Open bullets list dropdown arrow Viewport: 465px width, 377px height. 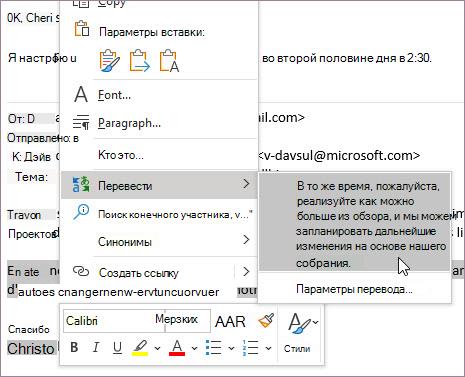coord(231,349)
